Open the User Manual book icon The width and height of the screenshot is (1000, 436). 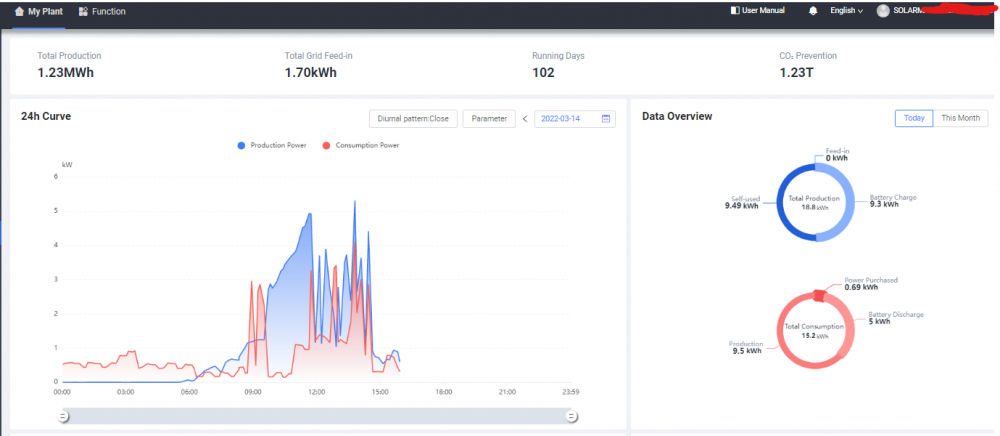coord(735,10)
